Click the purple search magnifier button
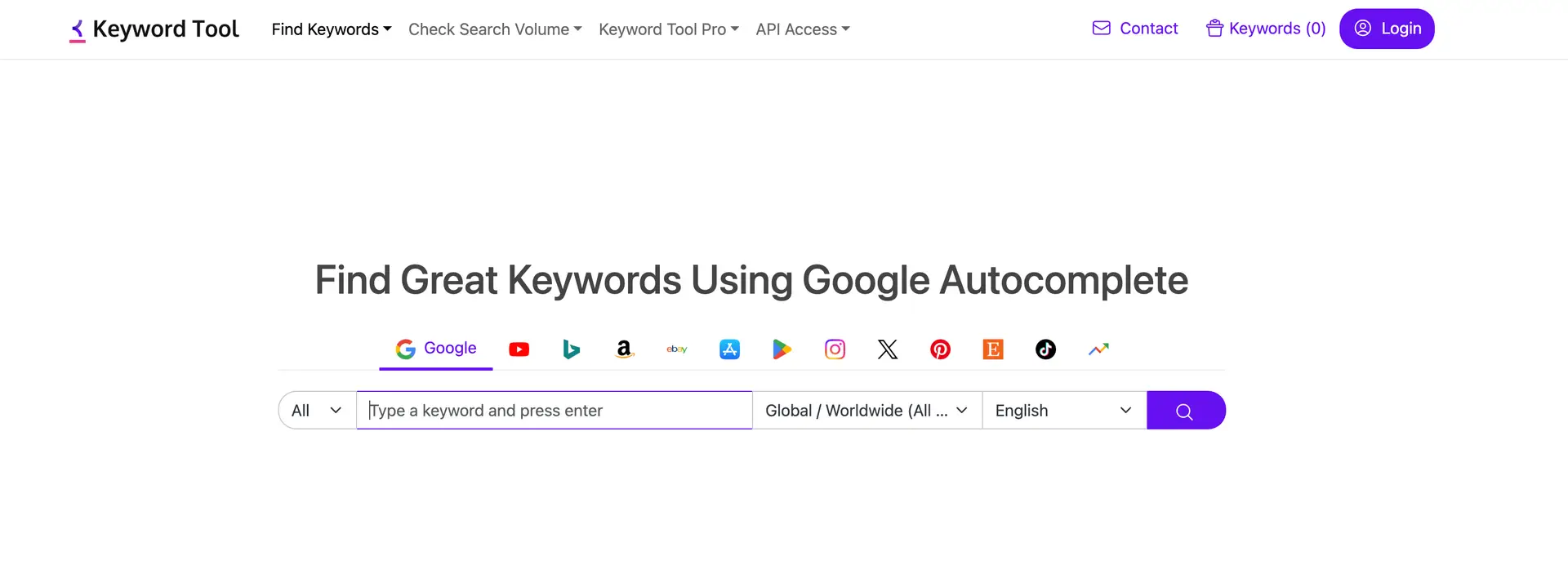 pos(1186,410)
